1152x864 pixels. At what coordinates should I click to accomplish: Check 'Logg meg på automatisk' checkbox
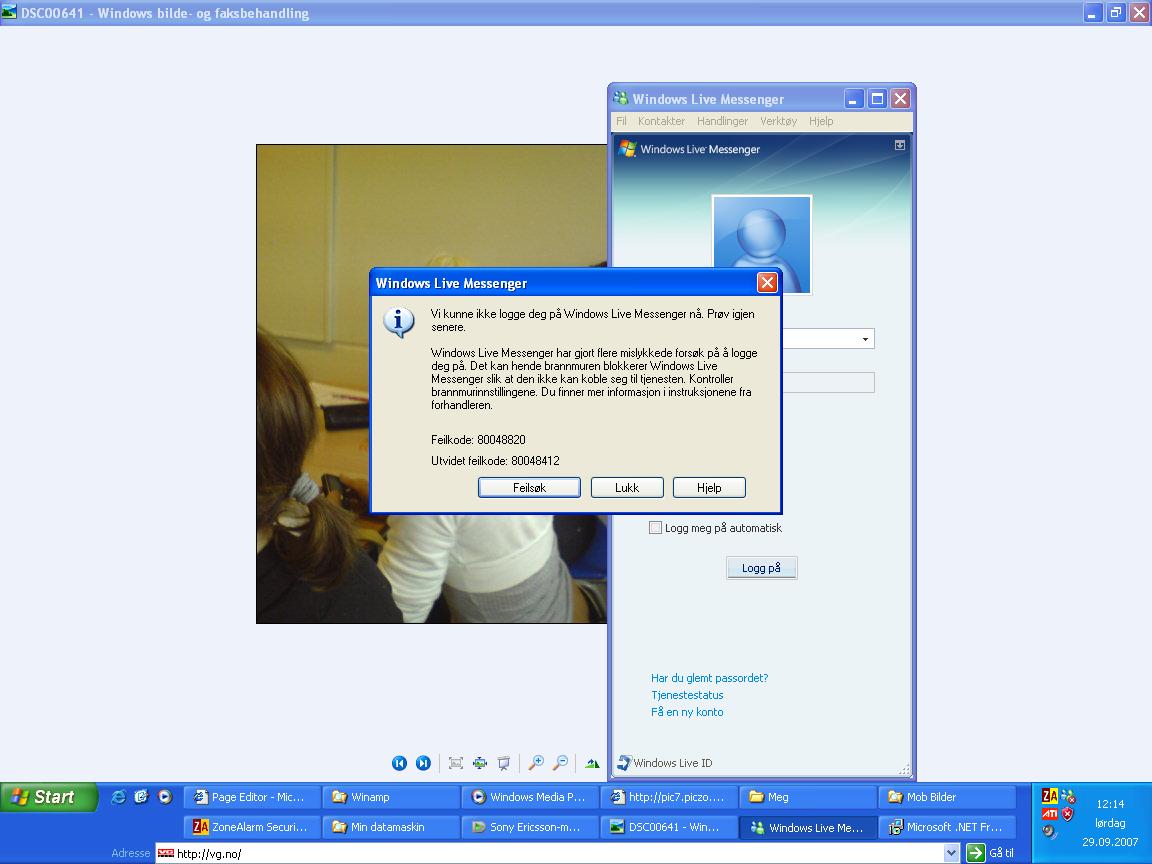655,528
